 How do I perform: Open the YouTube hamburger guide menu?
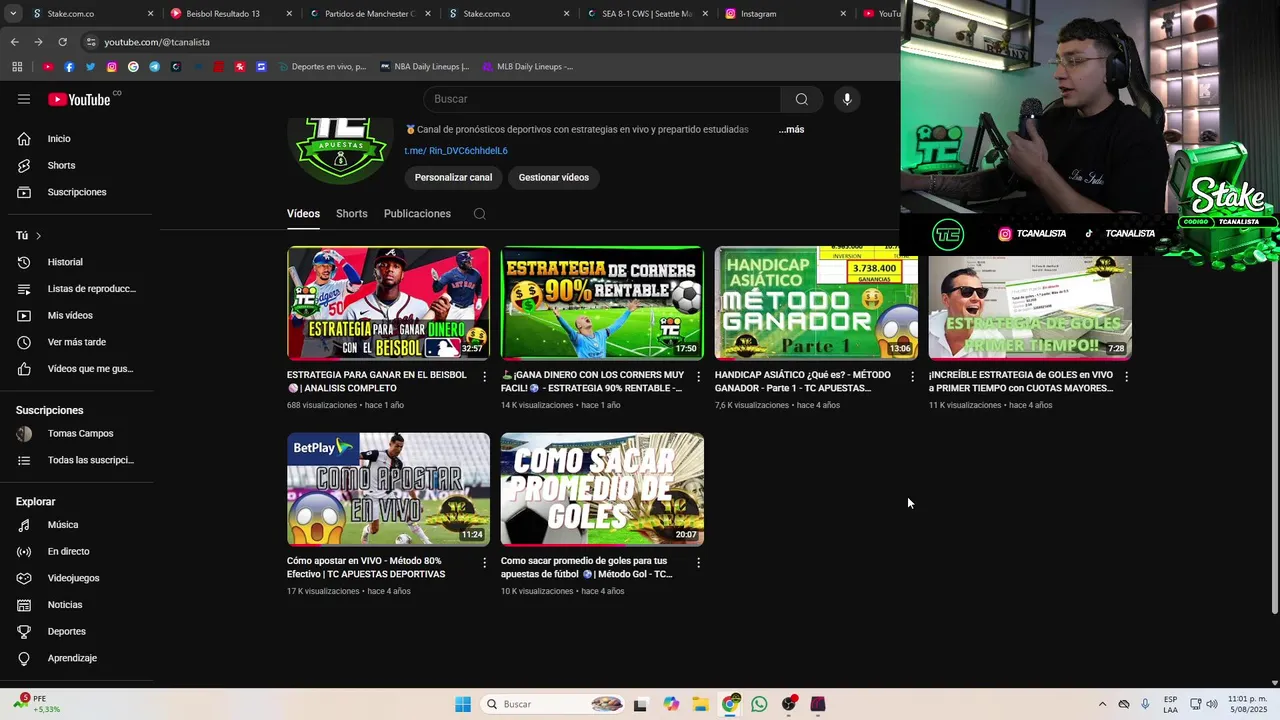point(24,99)
